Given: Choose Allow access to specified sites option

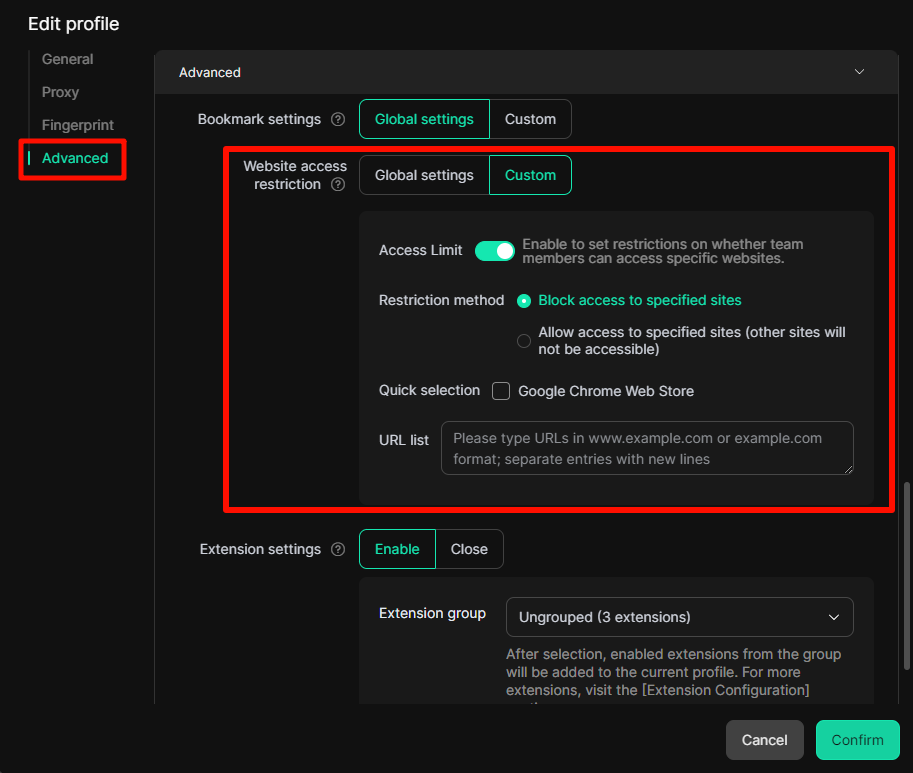Looking at the screenshot, I should point(524,341).
